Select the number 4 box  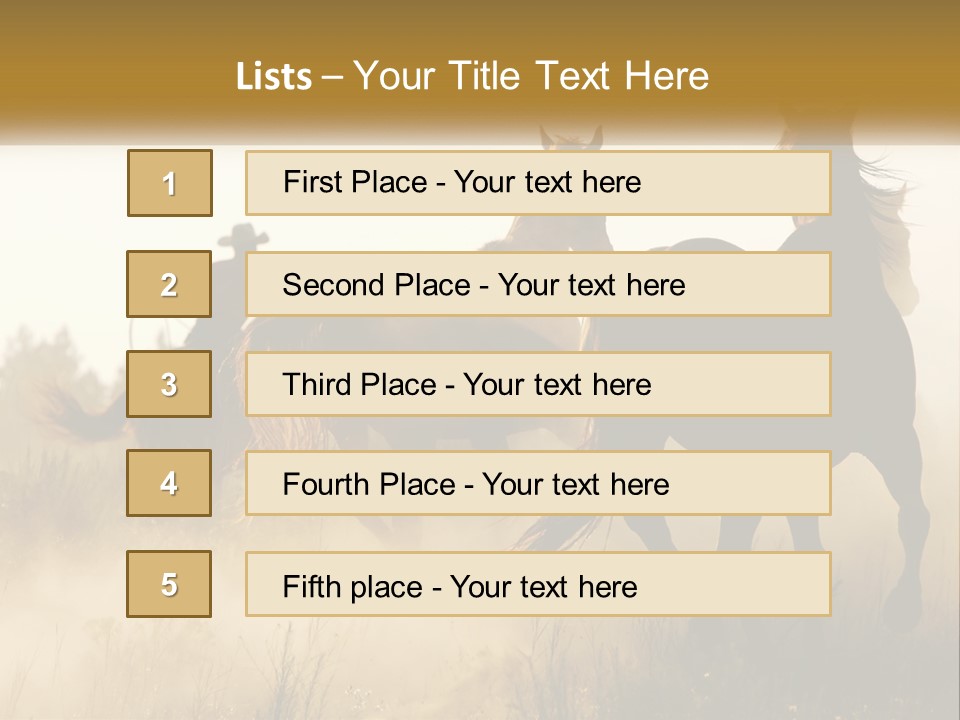click(x=169, y=483)
